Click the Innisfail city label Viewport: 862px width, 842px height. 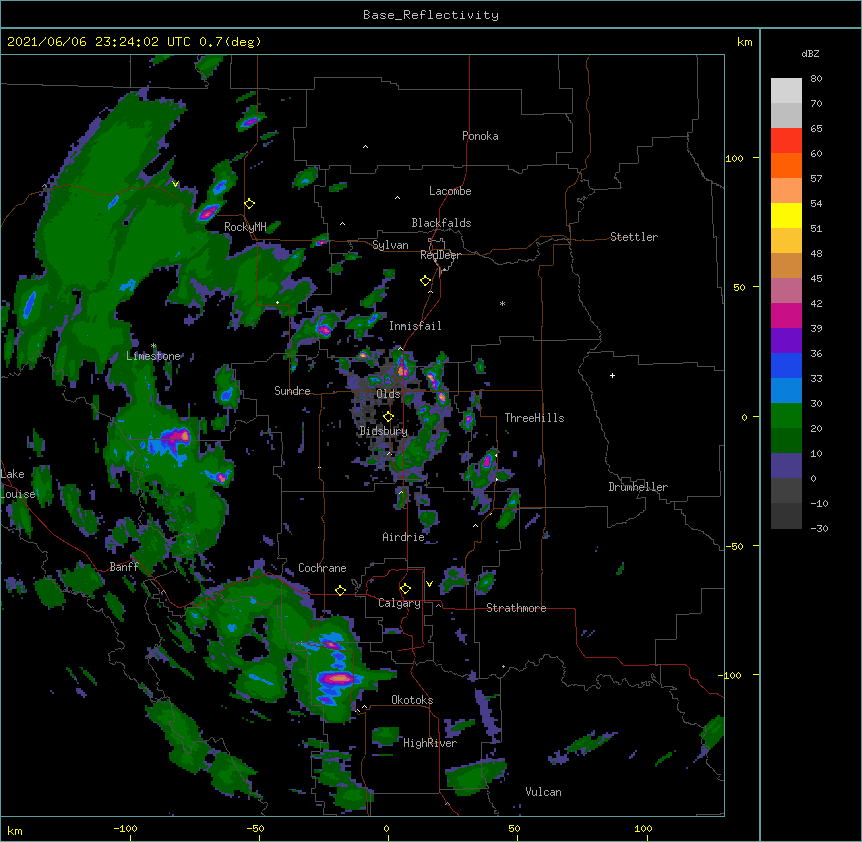tap(415, 326)
